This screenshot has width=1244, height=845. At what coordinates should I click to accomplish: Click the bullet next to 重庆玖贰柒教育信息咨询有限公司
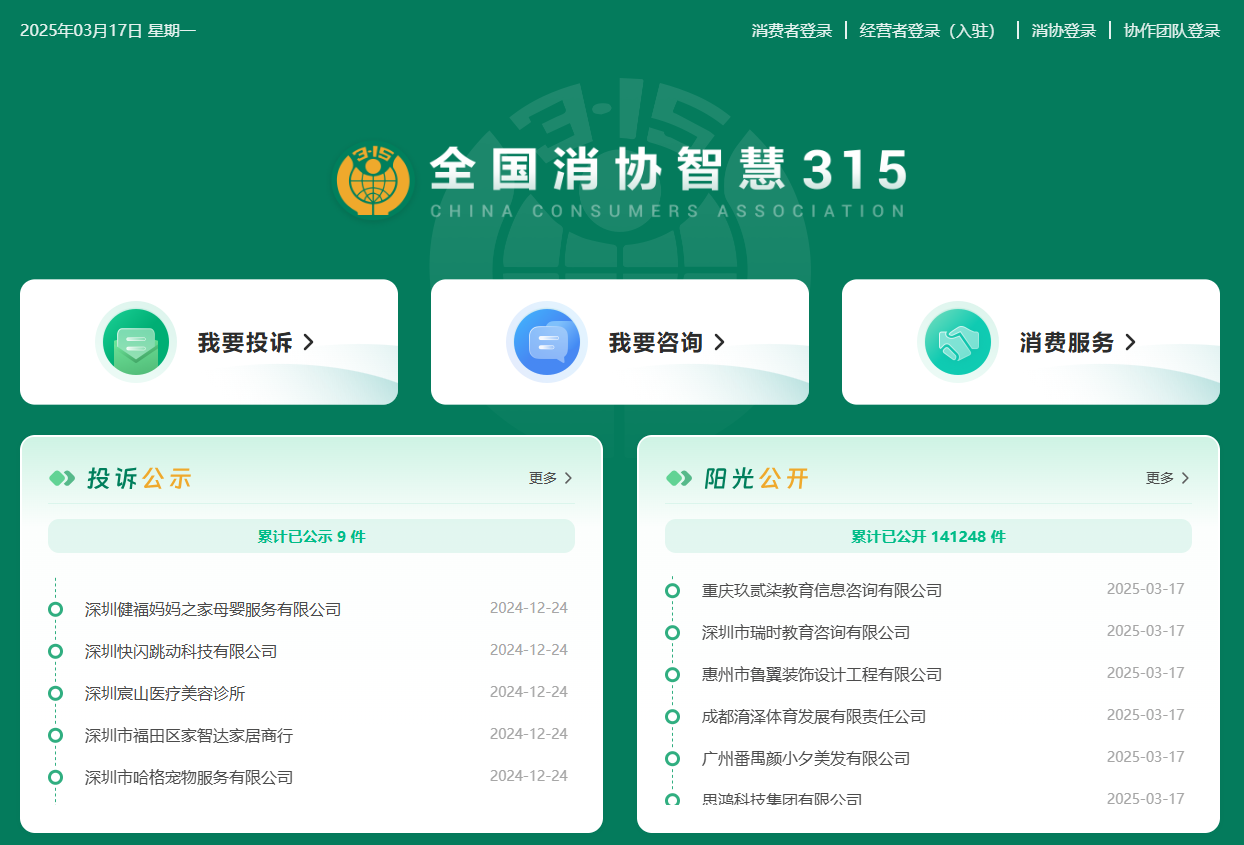tap(673, 590)
